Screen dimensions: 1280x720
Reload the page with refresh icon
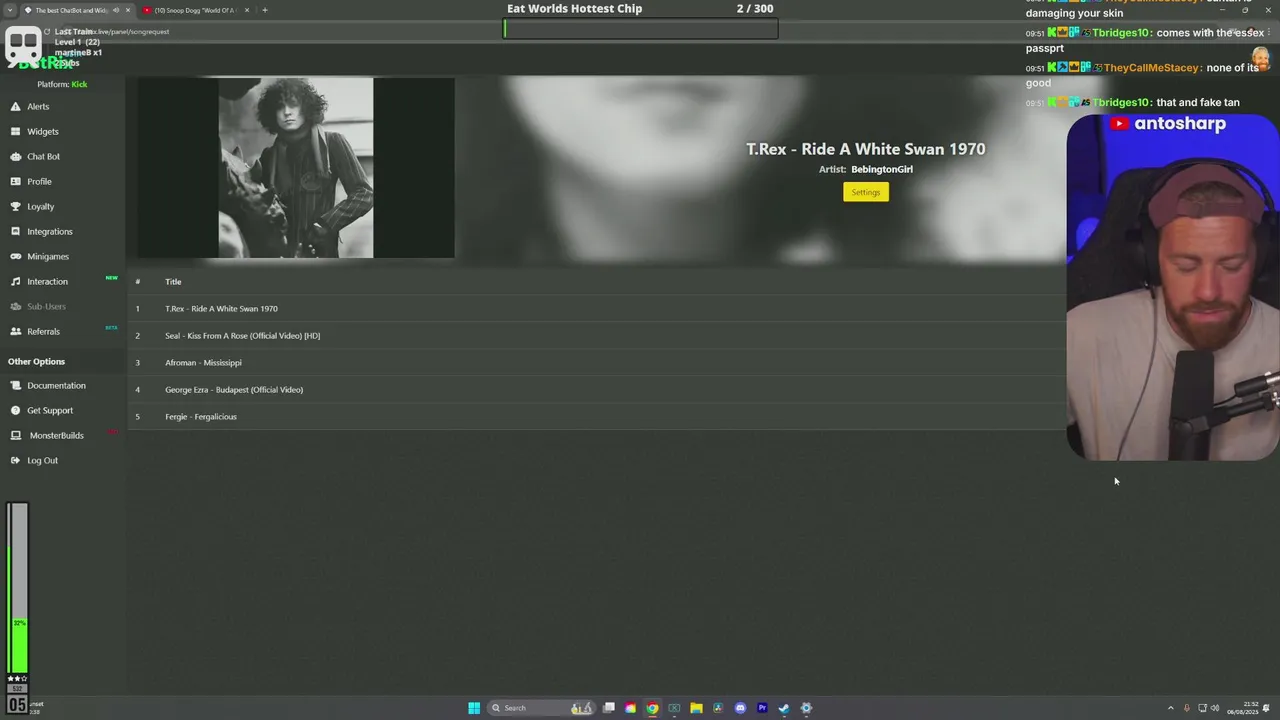(x=47, y=31)
